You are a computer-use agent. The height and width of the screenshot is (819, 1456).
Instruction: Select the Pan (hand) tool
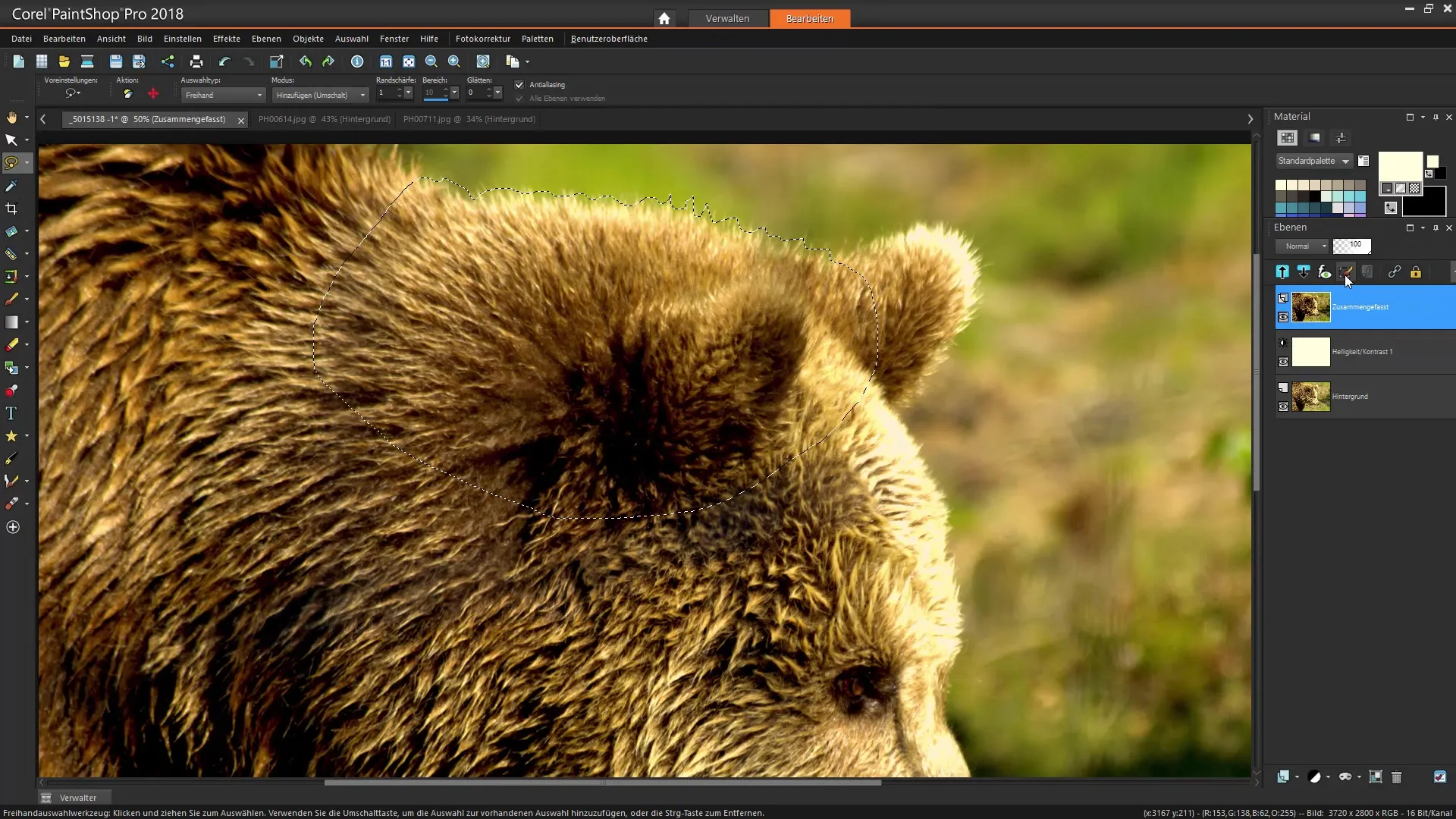(11, 118)
